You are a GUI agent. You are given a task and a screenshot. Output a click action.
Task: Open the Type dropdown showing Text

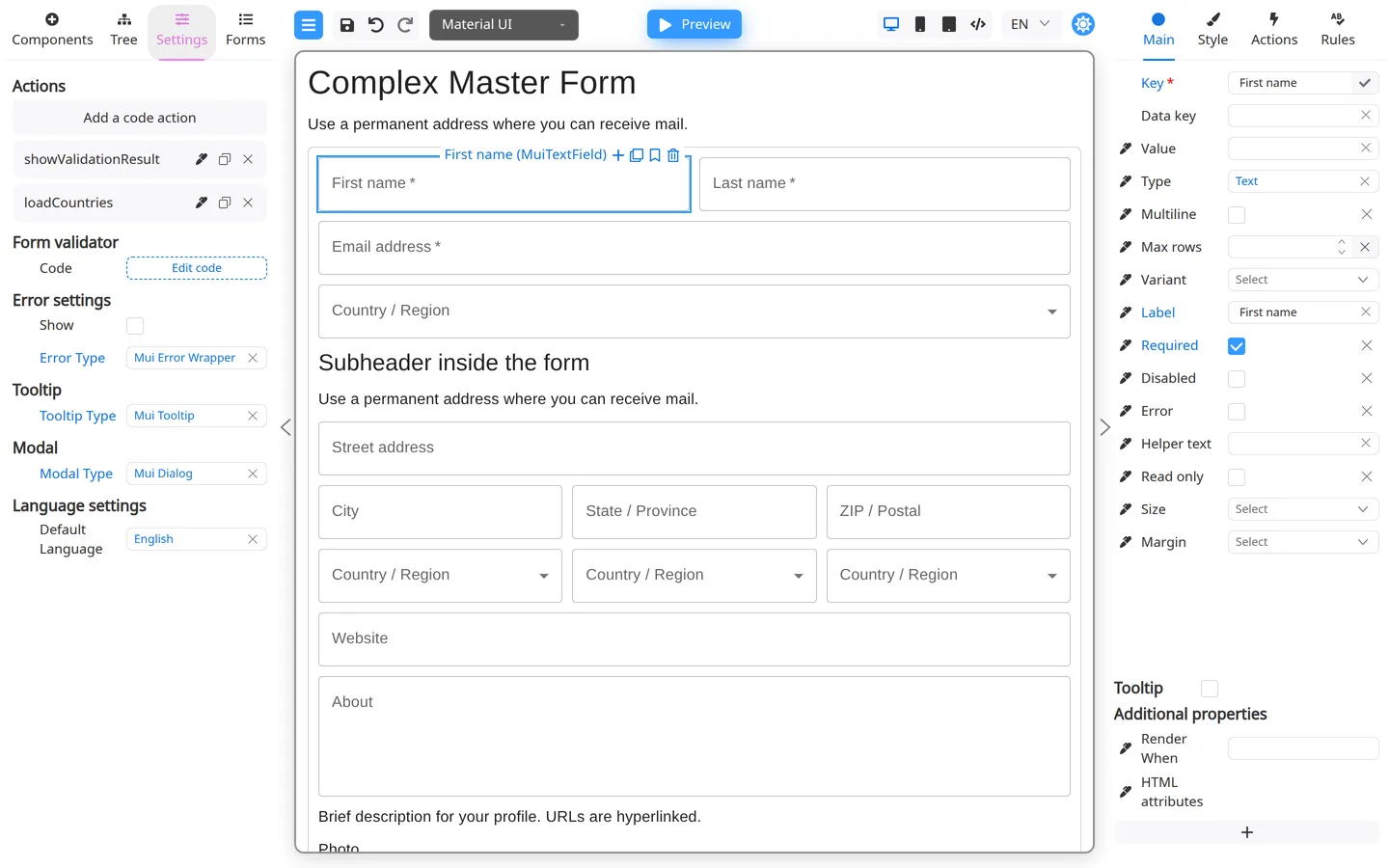pyautogui.click(x=1303, y=181)
